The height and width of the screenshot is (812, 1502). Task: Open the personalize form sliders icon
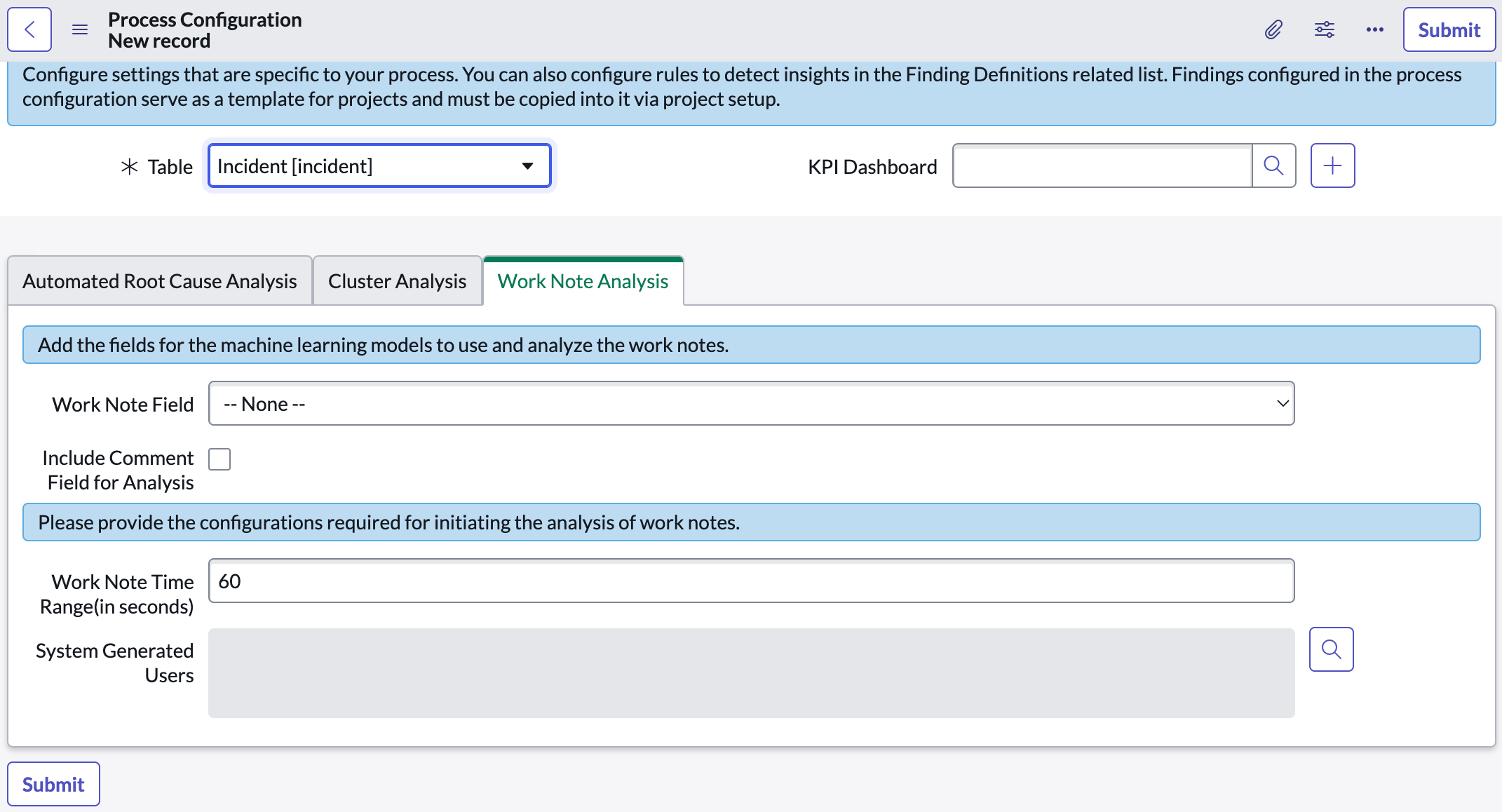(x=1325, y=29)
